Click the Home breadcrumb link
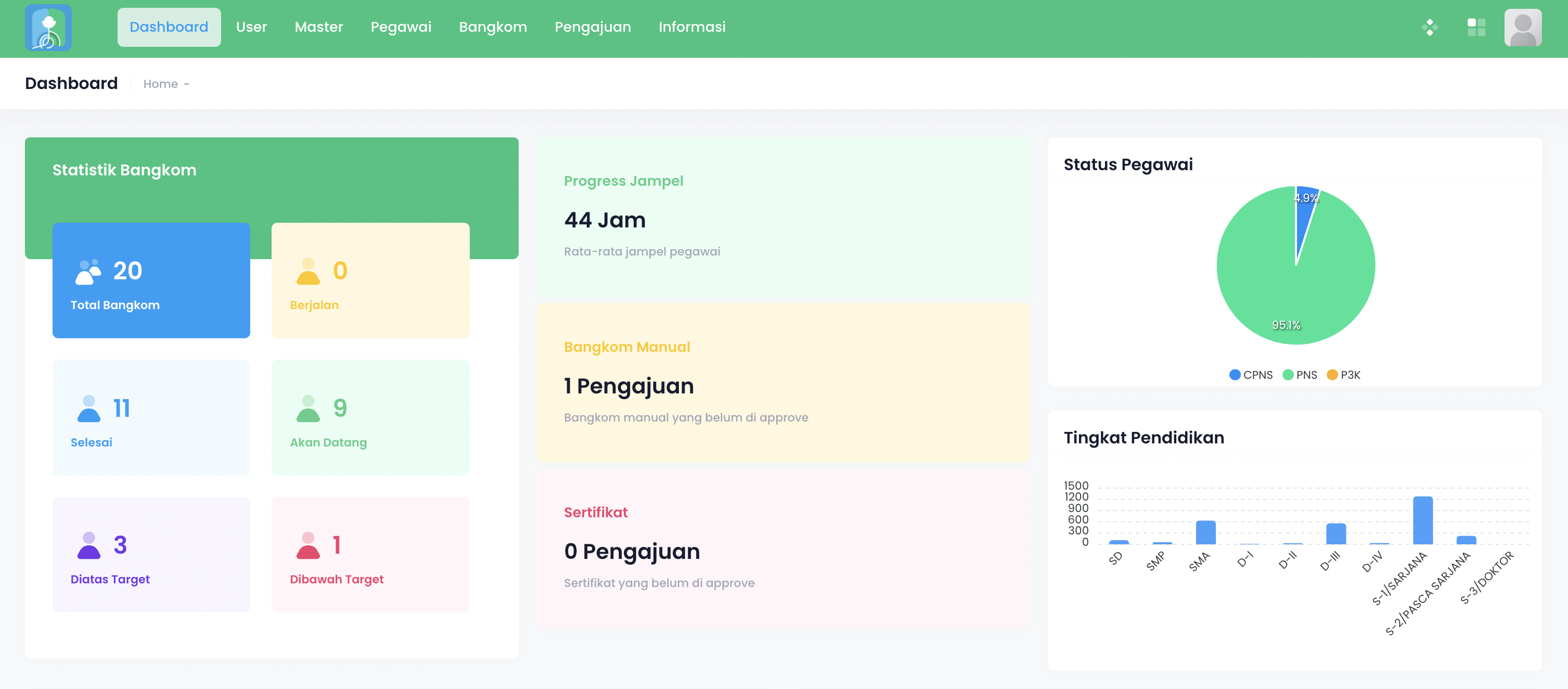 click(160, 84)
